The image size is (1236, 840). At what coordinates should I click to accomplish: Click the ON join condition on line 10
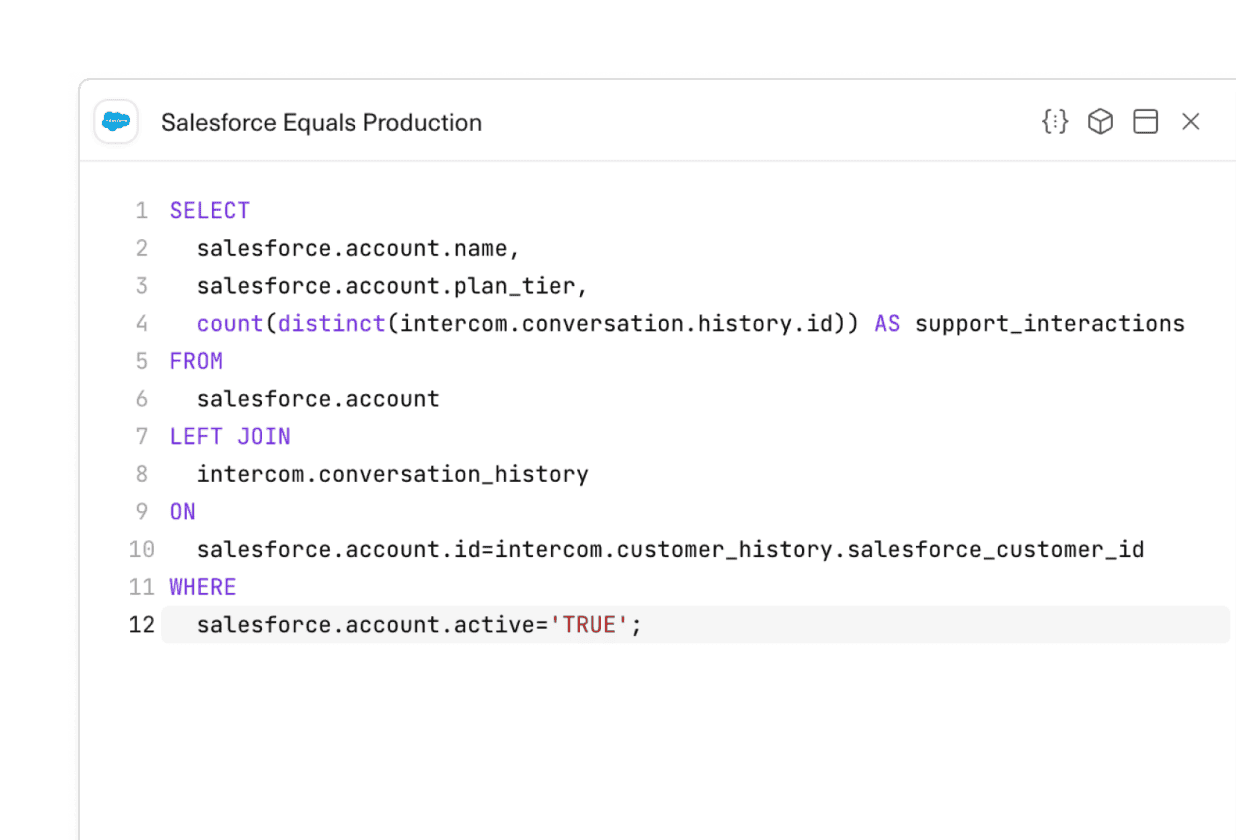click(670, 549)
